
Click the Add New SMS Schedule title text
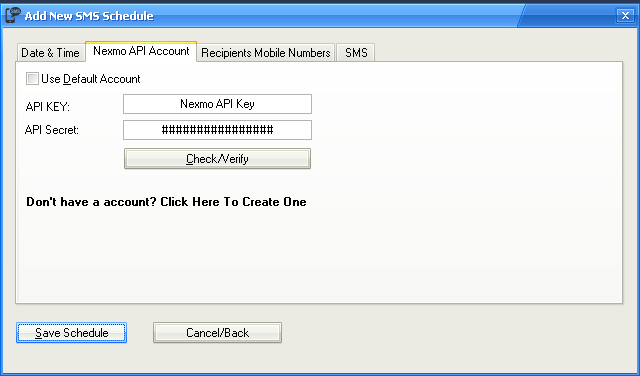pyautogui.click(x=89, y=16)
